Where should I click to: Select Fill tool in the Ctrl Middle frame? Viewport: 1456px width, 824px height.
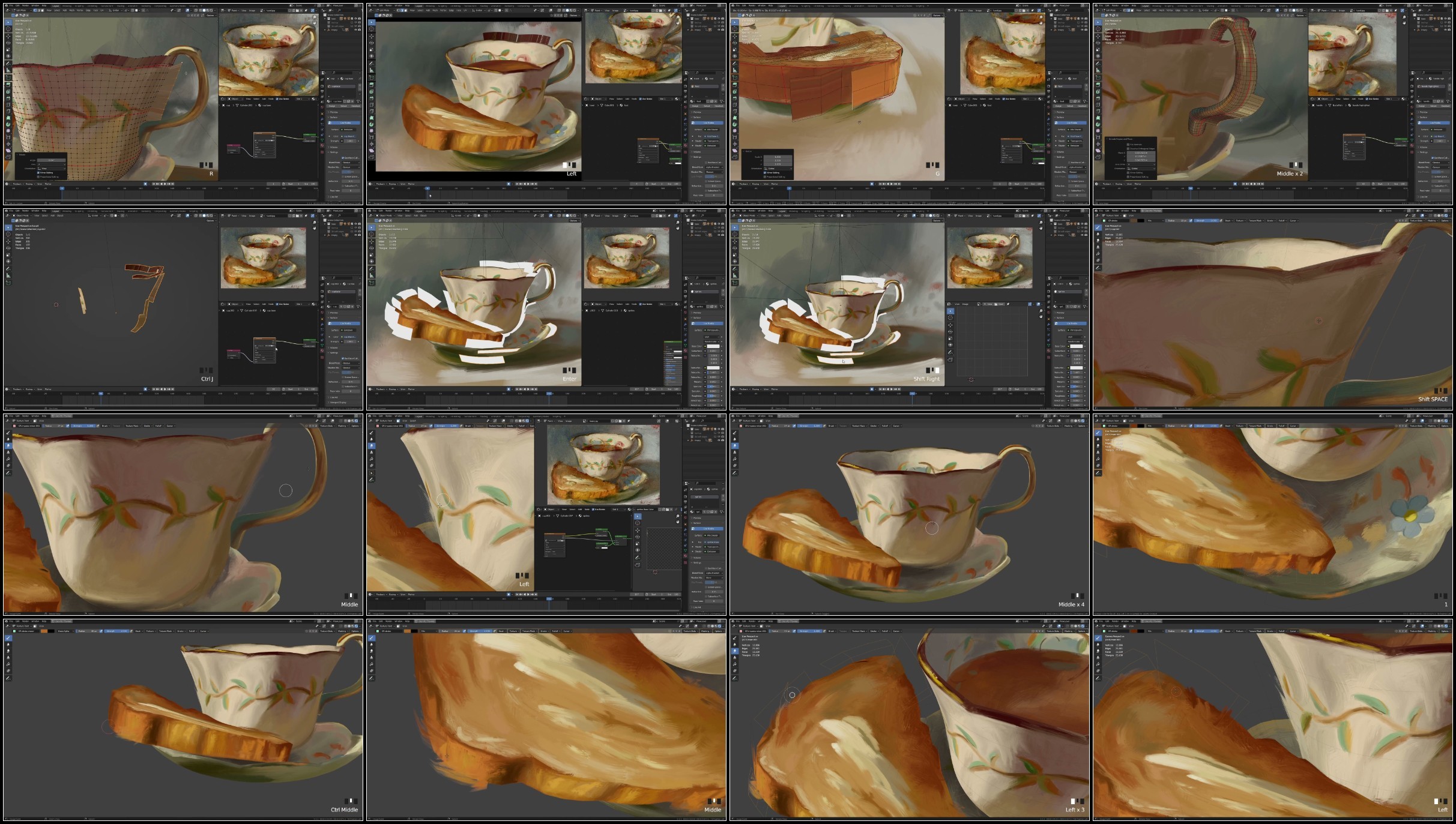(8, 664)
